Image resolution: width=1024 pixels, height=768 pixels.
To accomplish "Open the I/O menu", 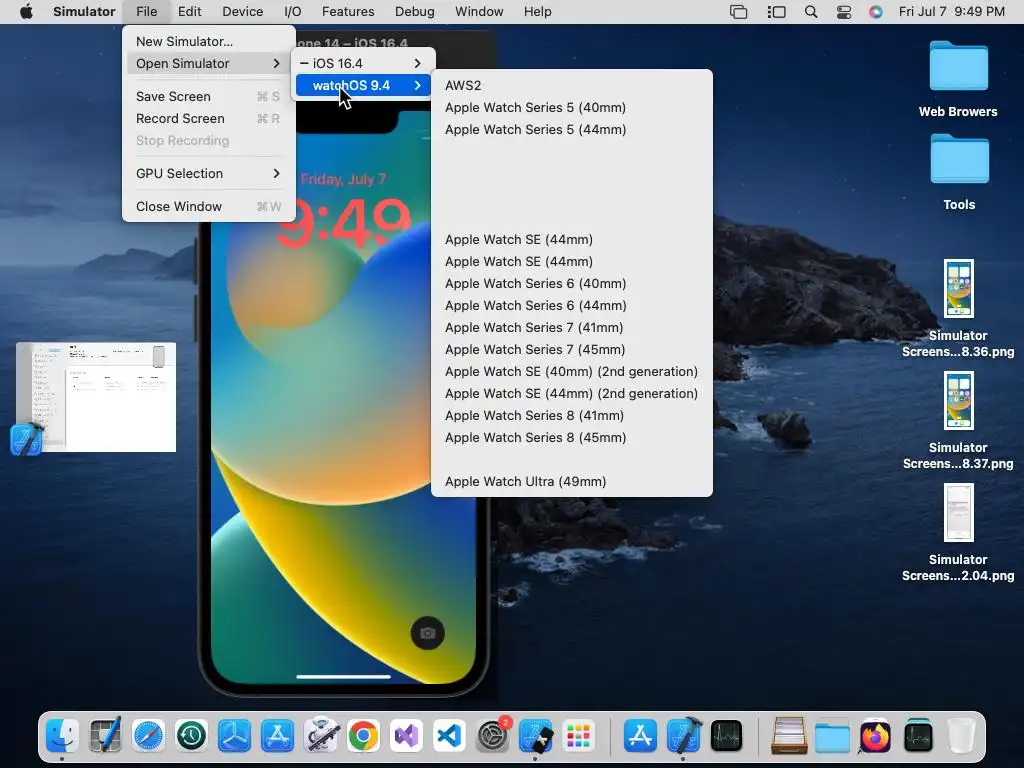I will 293,12.
